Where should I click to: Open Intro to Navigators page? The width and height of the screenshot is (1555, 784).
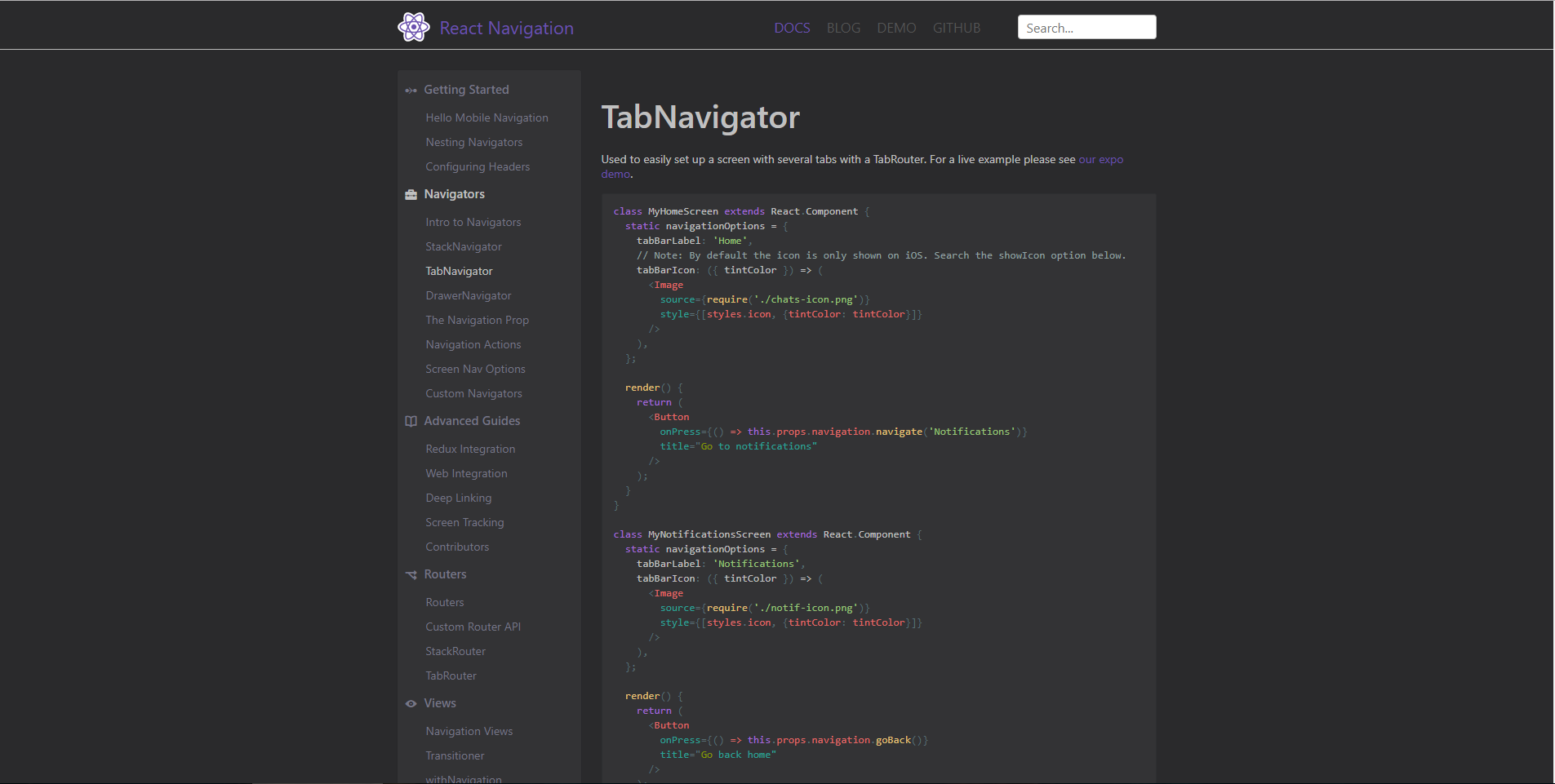tap(473, 222)
